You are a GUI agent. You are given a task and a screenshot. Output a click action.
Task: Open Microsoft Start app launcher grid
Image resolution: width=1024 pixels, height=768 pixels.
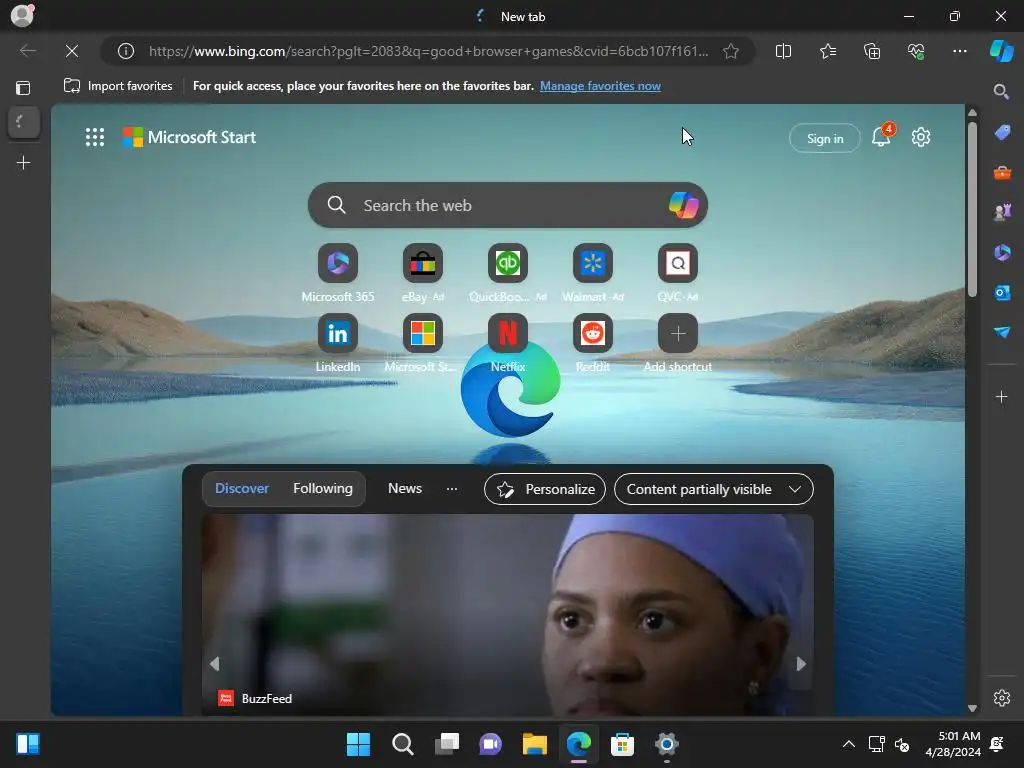(95, 137)
